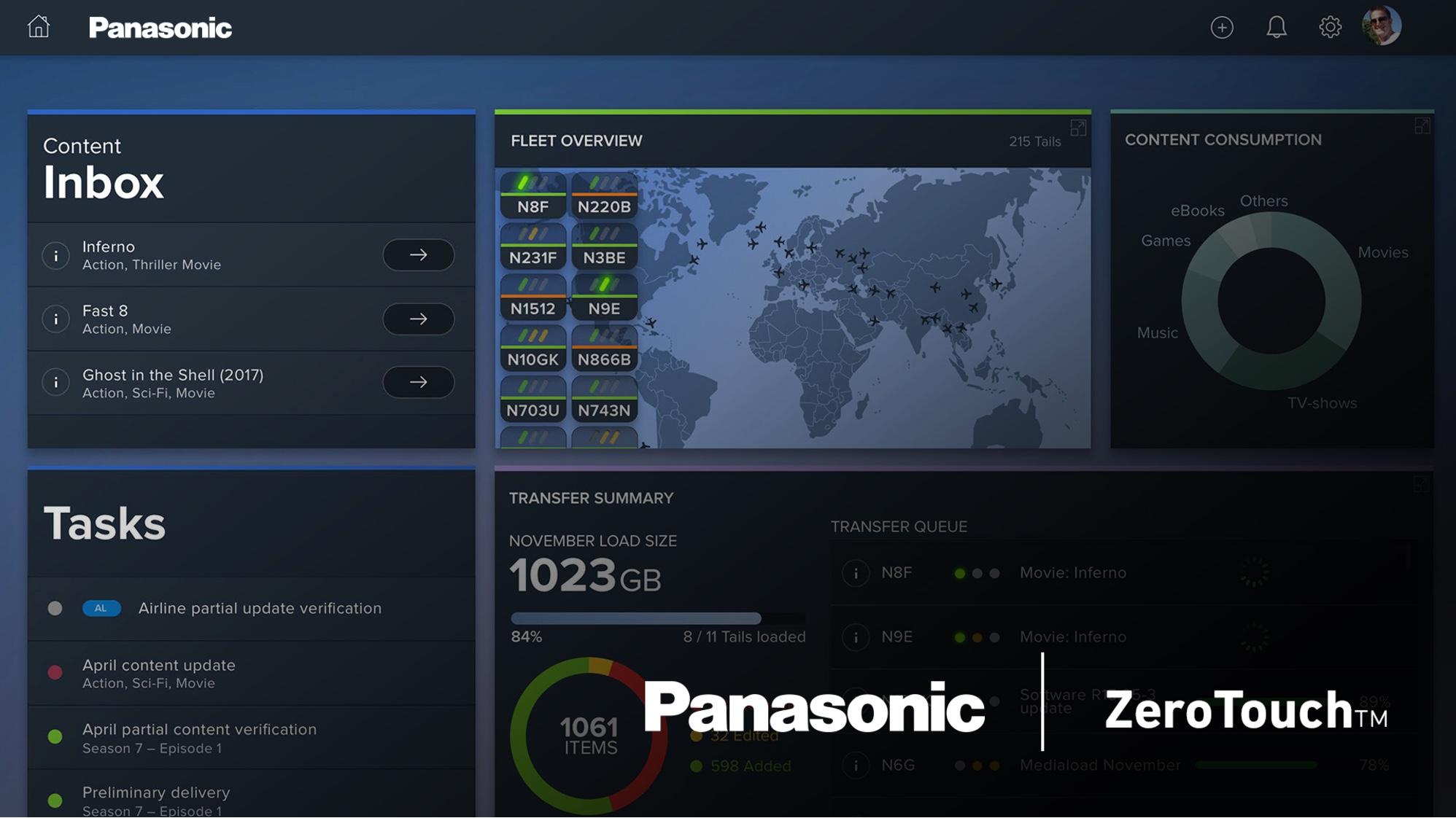1456x818 pixels.
Task: Click the November load progress bar
Action: pos(657,618)
